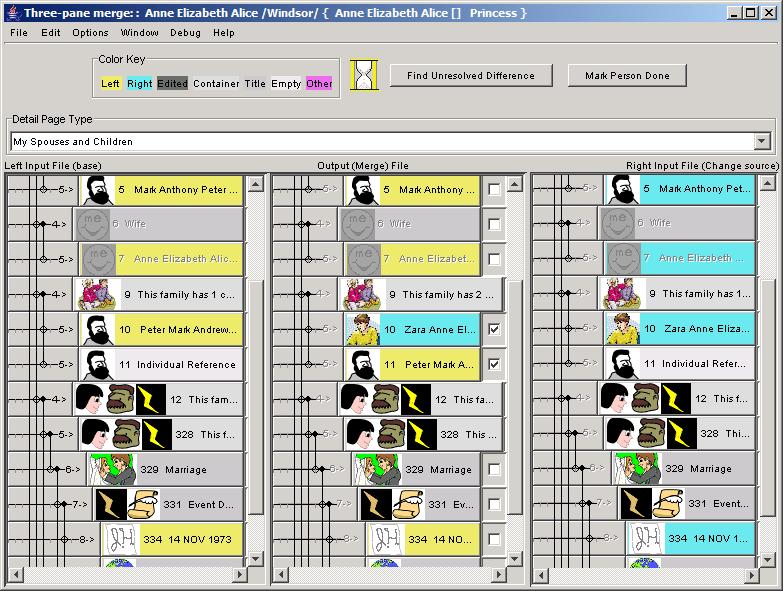Image resolution: width=783 pixels, height=591 pixels.
Task: Tick the checkbox for the 5 Mark Anthony output row
Action: 494,189
